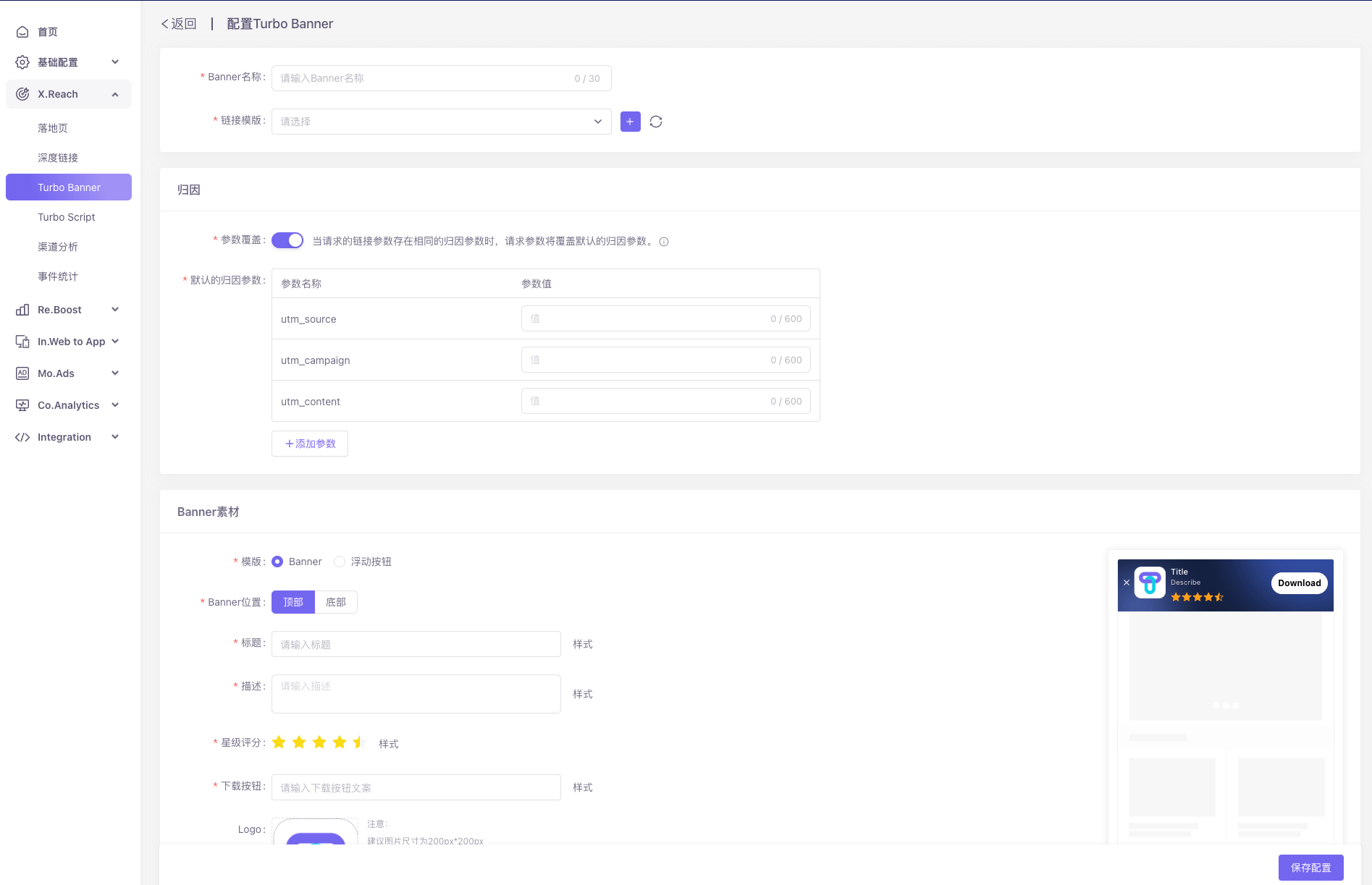Select the Banner template radio button
The image size is (1372, 885).
pyautogui.click(x=277, y=562)
